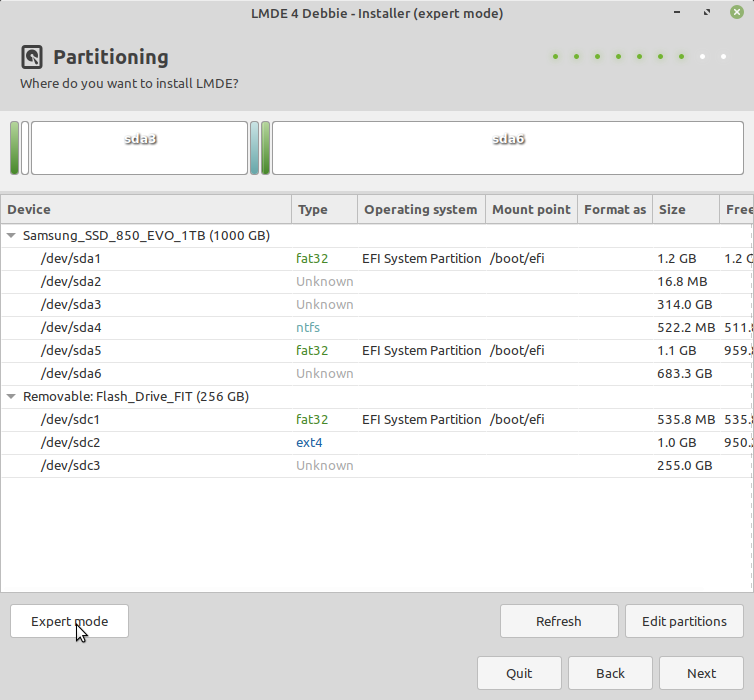Select the sda3 block in partition bar
Screen dimensions: 754x700
139,148
